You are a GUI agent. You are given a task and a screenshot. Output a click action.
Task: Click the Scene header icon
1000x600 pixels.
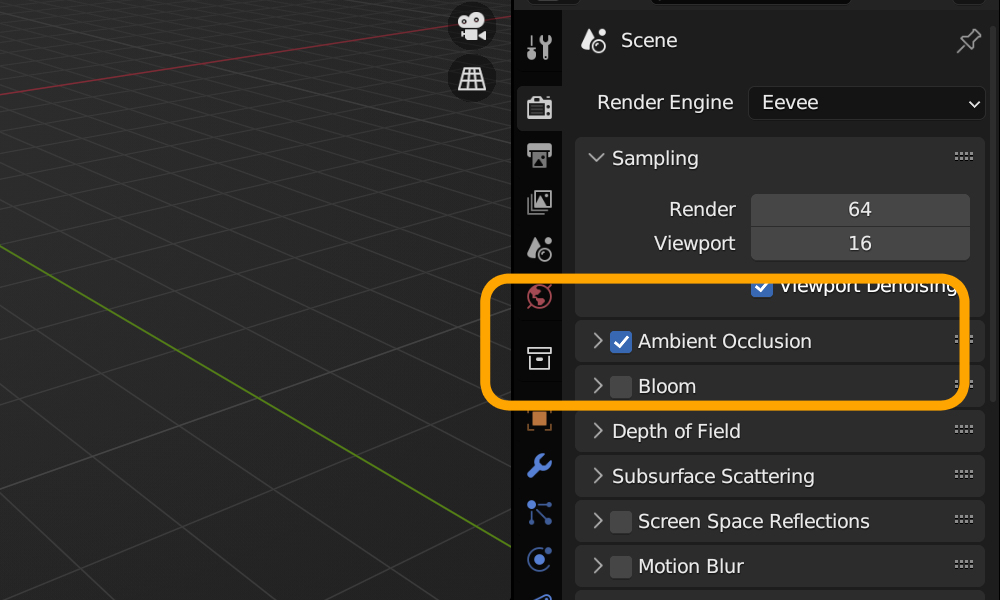pos(594,41)
